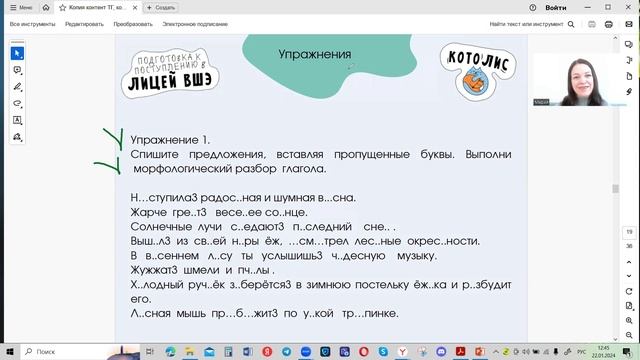The height and width of the screenshot is (360, 640).
Task: Go to the Home view icon
Action: click(46, 7)
